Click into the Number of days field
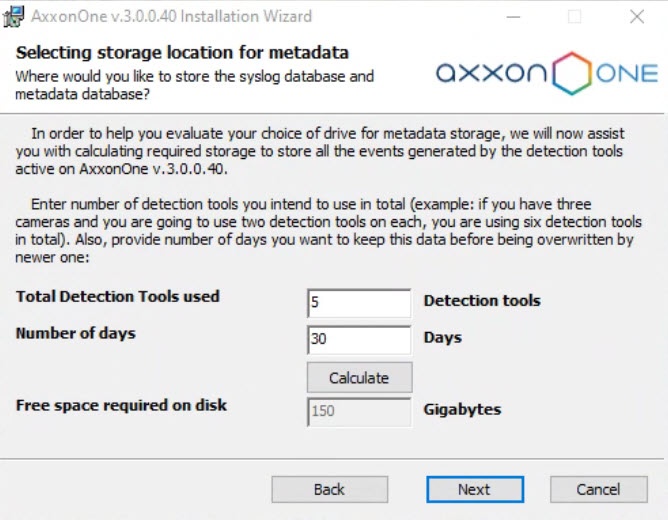Screen dimensions: 668x520 359,339
